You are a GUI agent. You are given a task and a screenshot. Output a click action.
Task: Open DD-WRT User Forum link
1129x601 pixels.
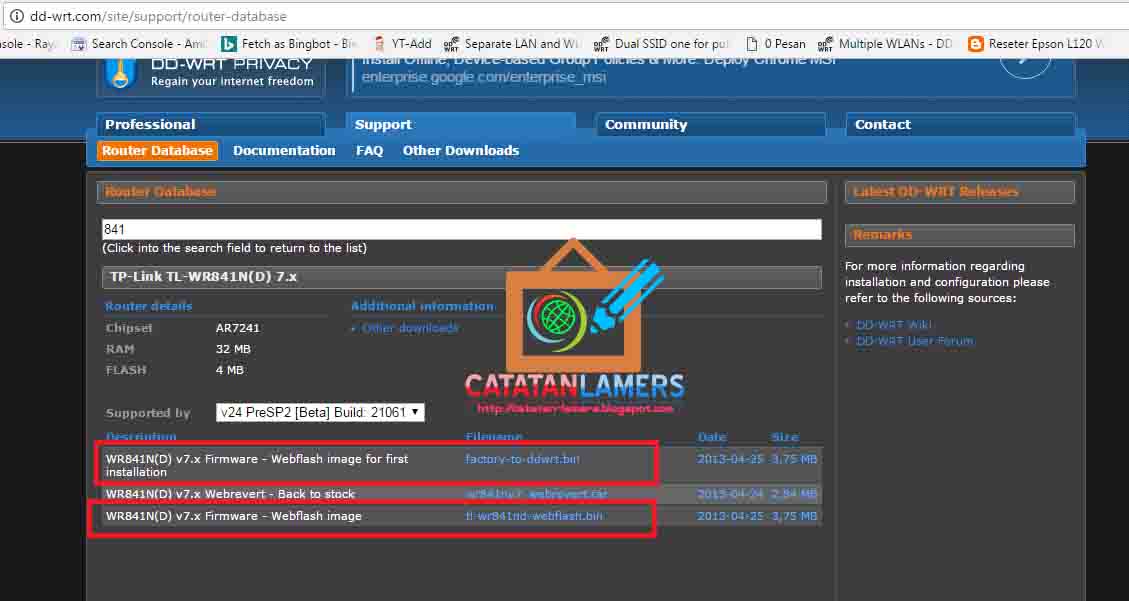tap(914, 340)
